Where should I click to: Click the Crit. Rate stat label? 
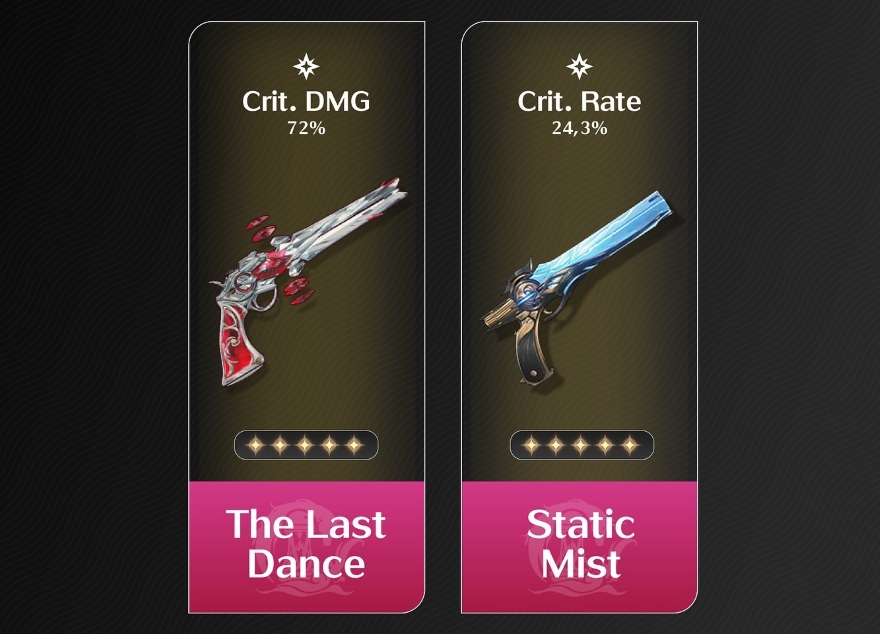(579, 102)
